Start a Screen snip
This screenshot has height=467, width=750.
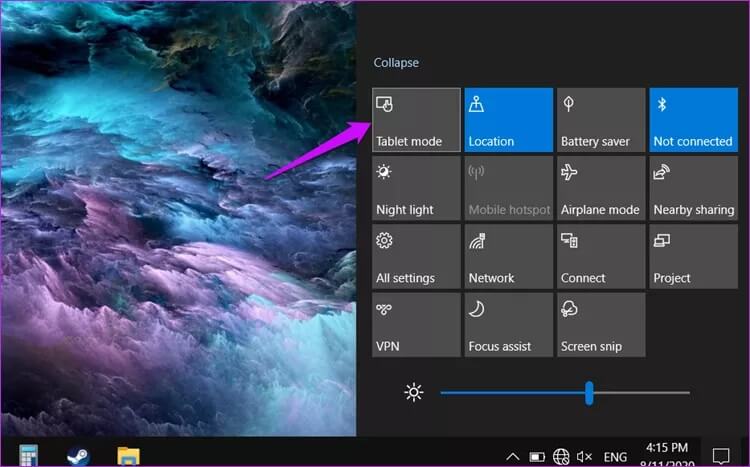pyautogui.click(x=601, y=325)
